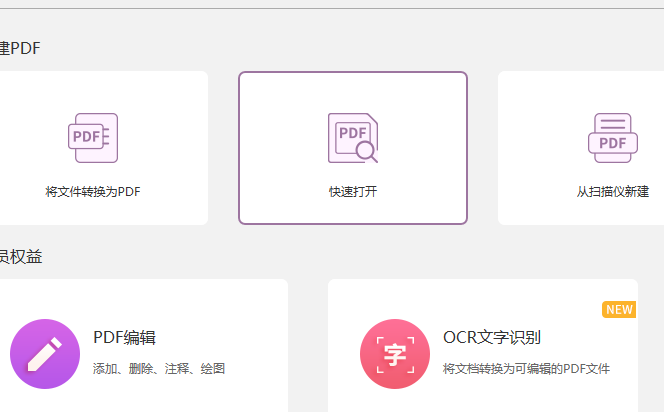Open the OCR文字识别 title

pyautogui.click(x=492, y=337)
